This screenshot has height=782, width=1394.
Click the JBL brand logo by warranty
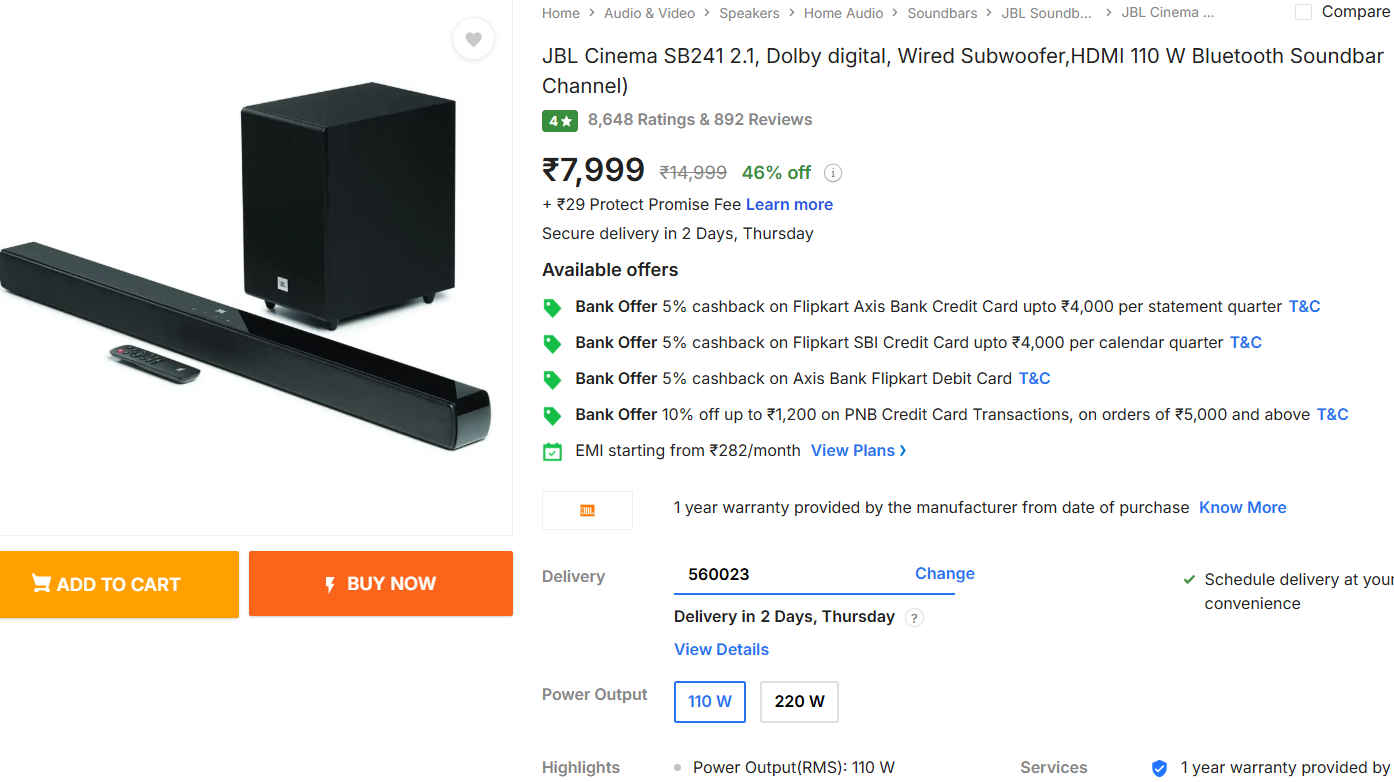click(x=587, y=510)
